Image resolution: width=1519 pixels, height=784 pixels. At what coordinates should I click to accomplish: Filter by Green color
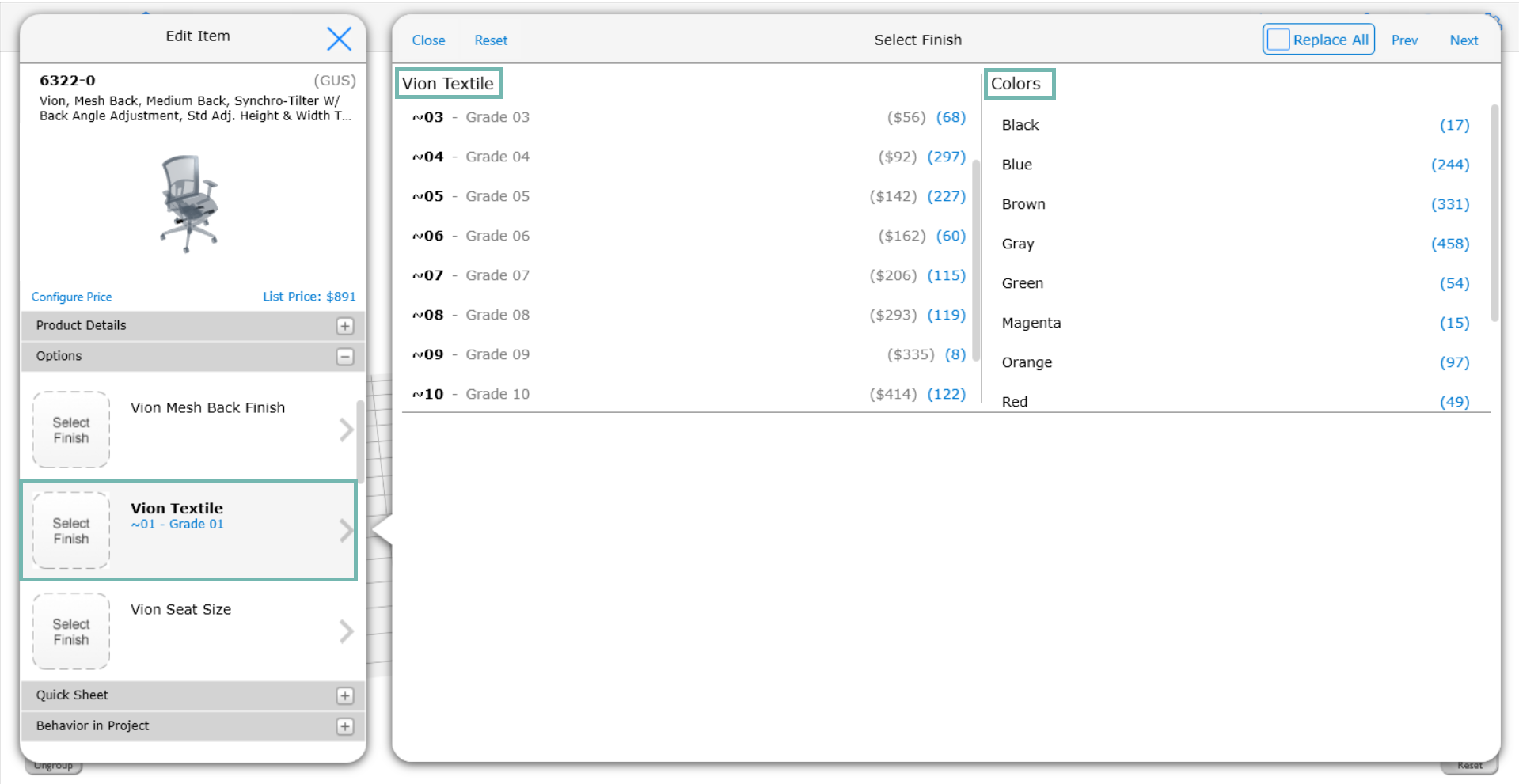[x=1236, y=283]
